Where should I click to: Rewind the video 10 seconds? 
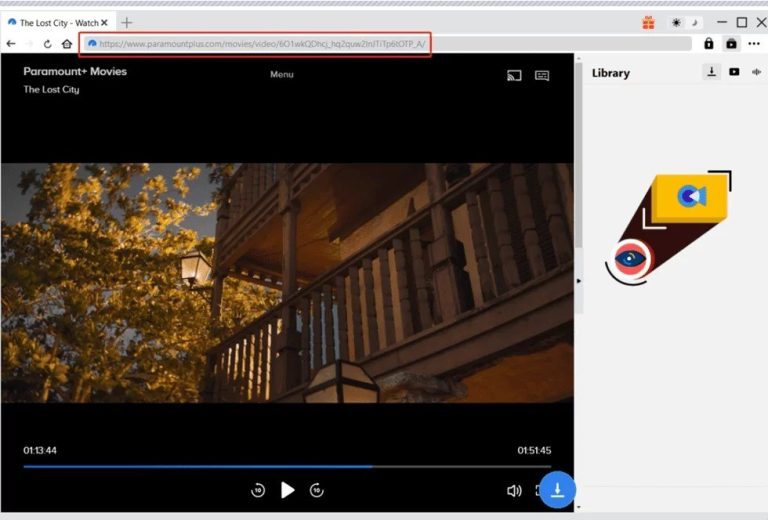pos(258,490)
